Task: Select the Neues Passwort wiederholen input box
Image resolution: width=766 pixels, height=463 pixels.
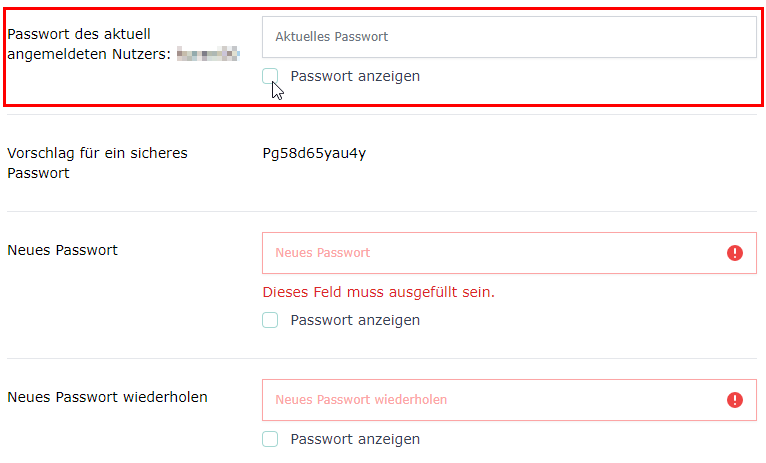Action: click(x=490, y=400)
